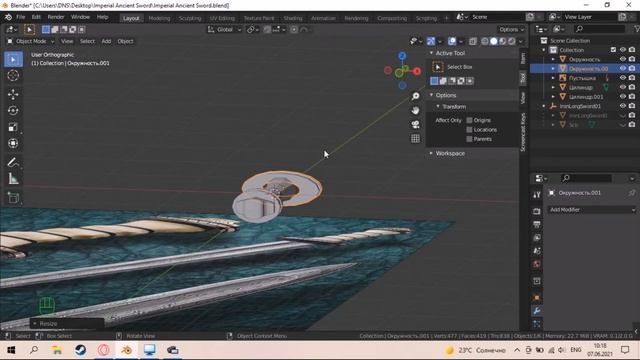
Task: Open Steam from the Windows taskbar
Action: pos(80,350)
